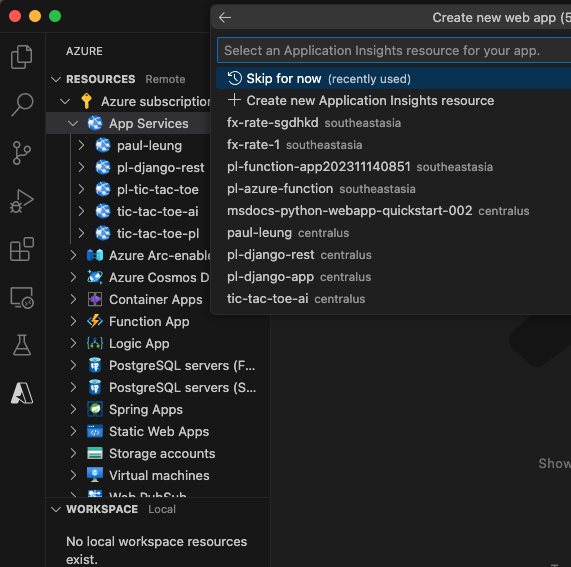The height and width of the screenshot is (567, 571).
Task: Collapse the WORKSPACE section
Action: [56, 509]
